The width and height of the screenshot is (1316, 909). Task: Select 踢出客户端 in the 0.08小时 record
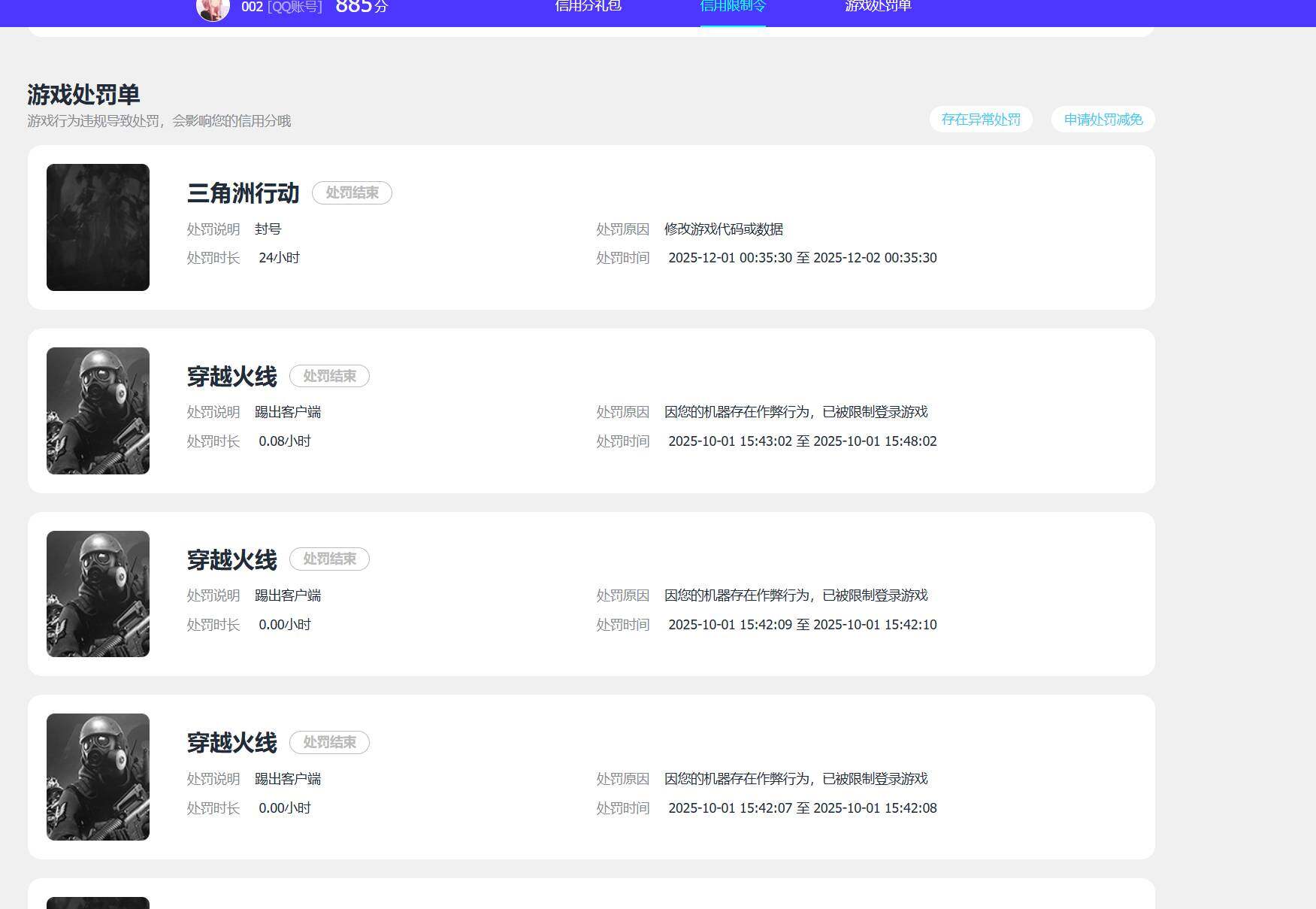point(288,412)
